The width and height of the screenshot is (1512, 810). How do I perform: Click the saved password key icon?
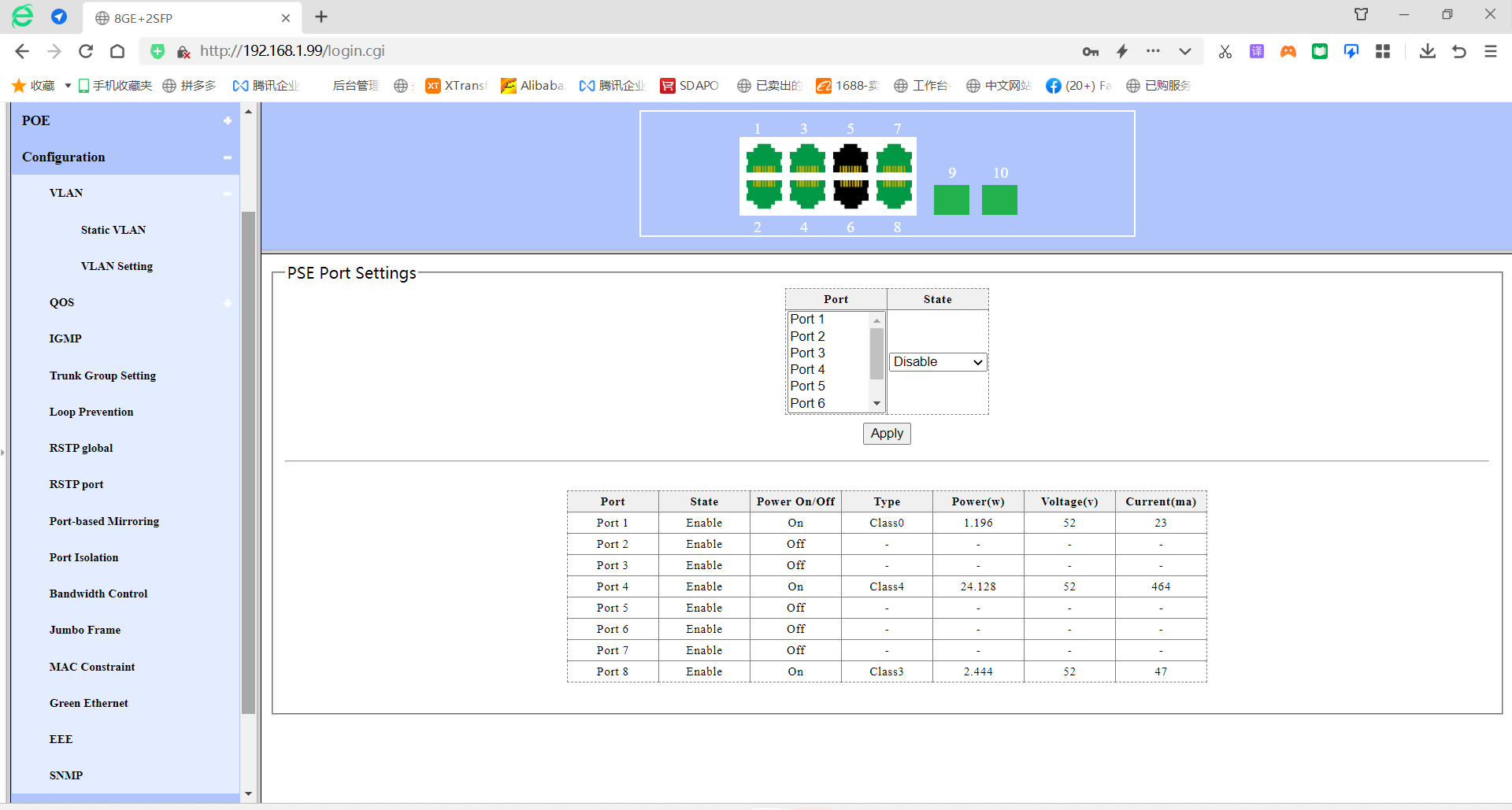tap(1091, 51)
